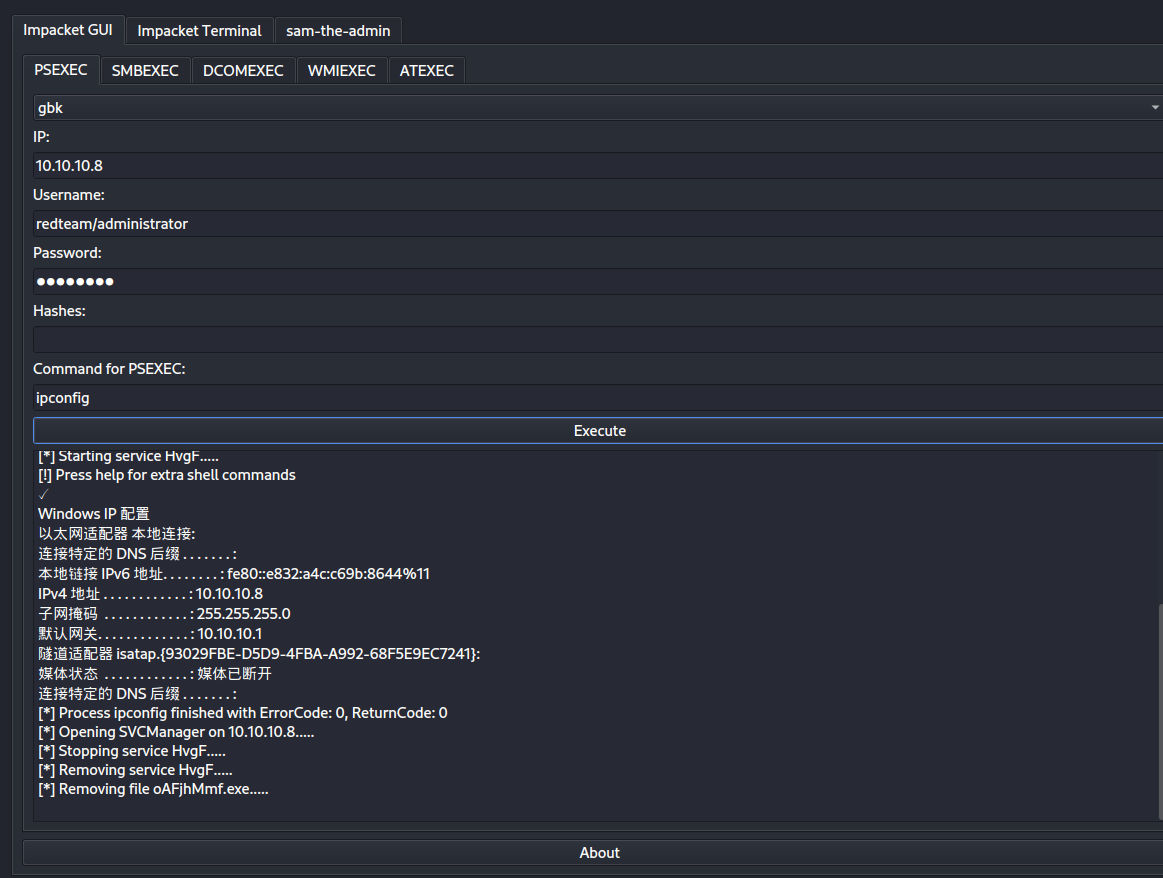The width and height of the screenshot is (1163, 878).
Task: Click the 'Removing file oAFjhMmf.exe' line
Action: coord(154,790)
